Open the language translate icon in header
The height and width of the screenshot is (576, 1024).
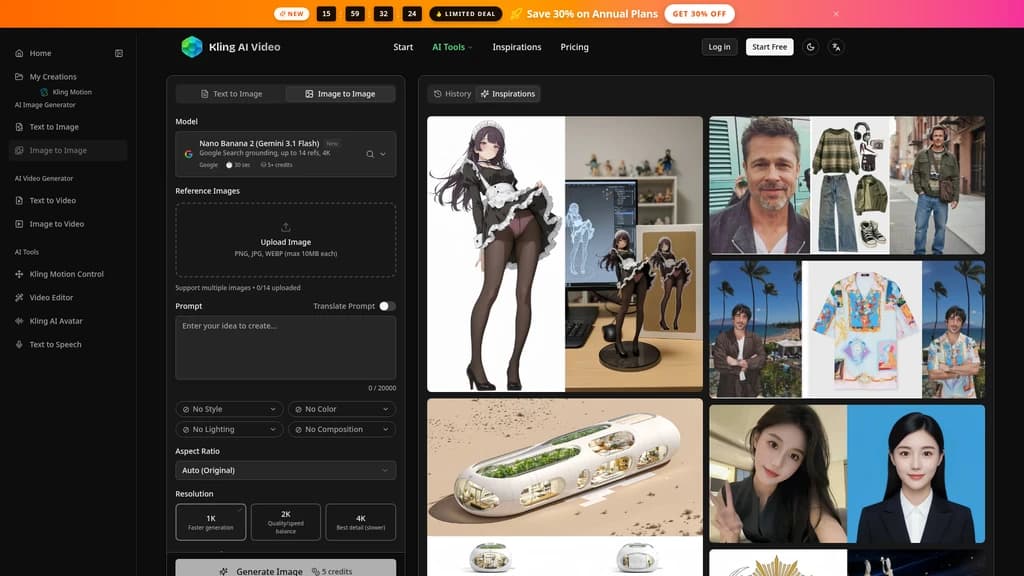pyautogui.click(x=836, y=47)
